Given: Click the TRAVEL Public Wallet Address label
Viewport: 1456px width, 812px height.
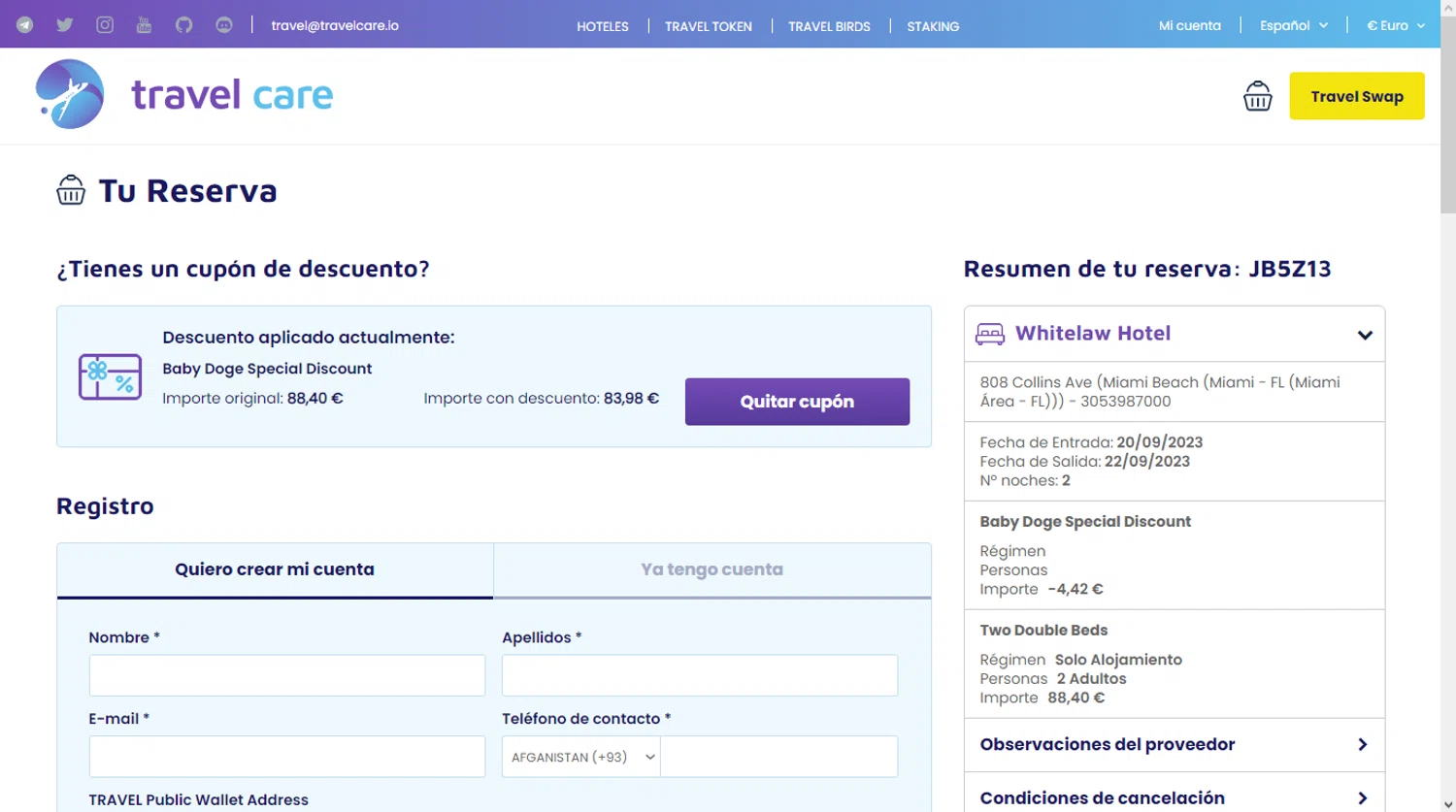Looking at the screenshot, I should point(198,800).
